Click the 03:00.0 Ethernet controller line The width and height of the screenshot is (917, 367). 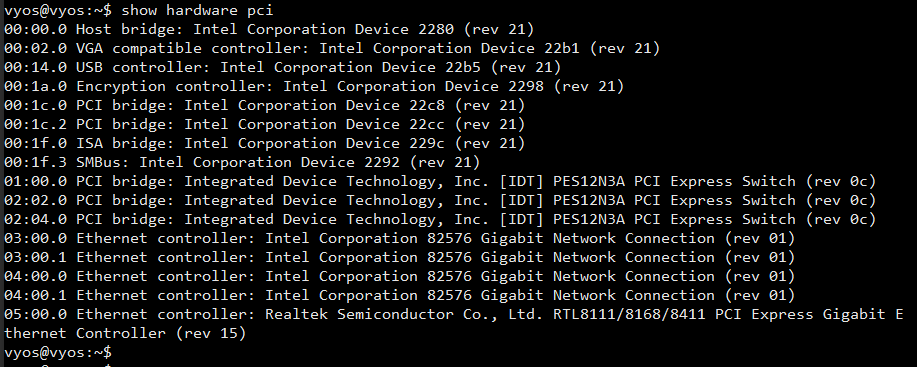[x=399, y=238]
